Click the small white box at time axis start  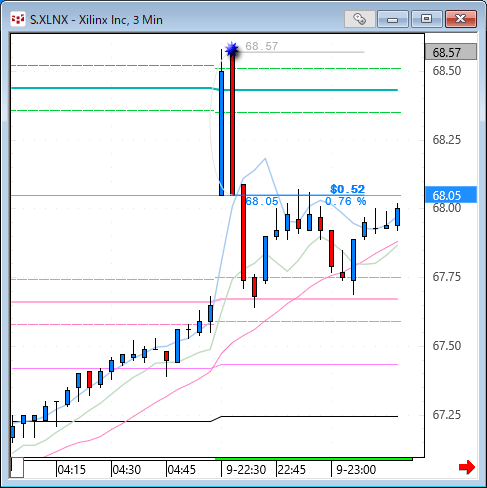[x=17, y=468]
